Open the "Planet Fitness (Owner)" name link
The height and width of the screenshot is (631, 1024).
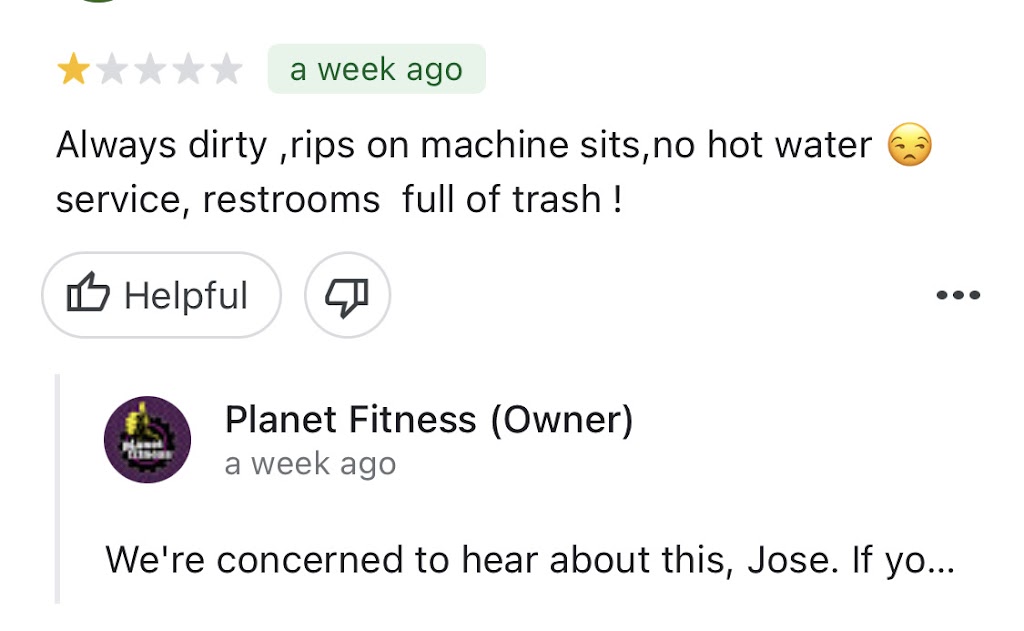click(429, 420)
